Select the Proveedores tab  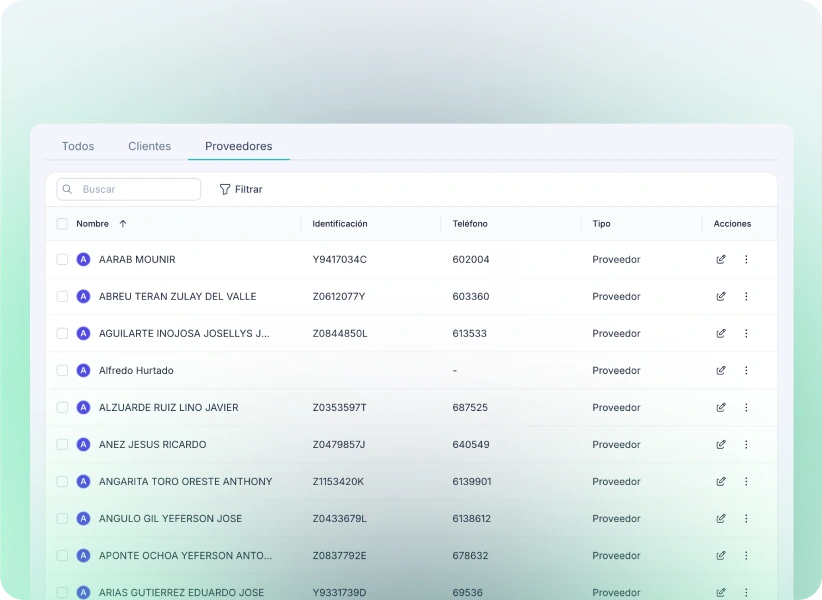[x=238, y=146]
